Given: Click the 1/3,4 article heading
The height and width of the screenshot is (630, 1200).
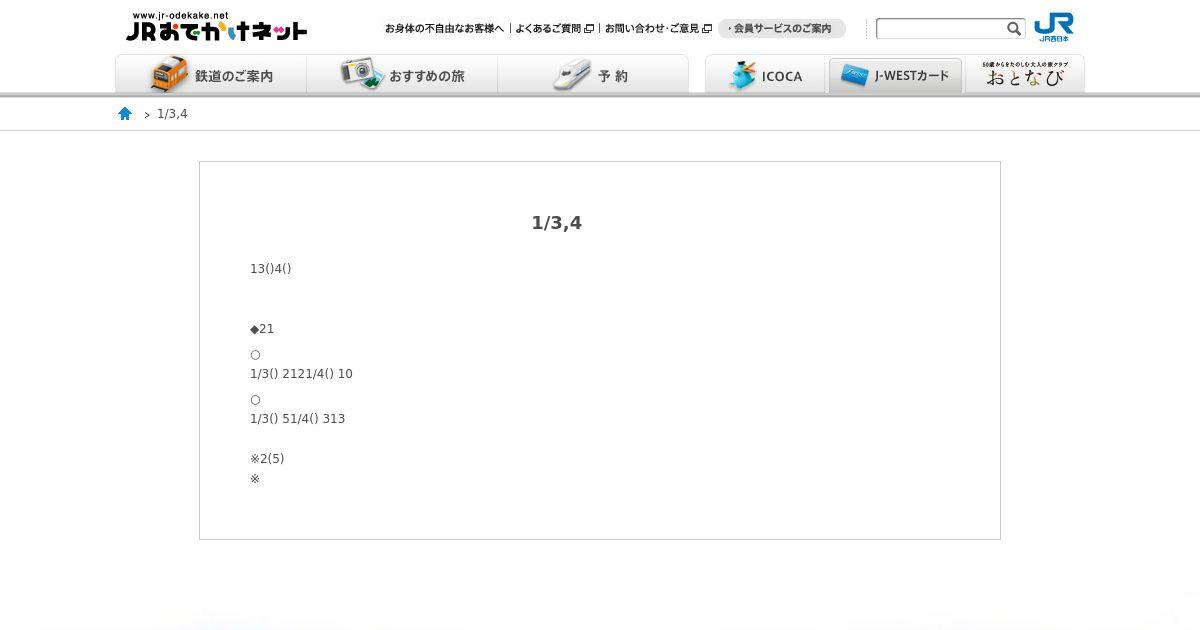Looking at the screenshot, I should (x=557, y=223).
